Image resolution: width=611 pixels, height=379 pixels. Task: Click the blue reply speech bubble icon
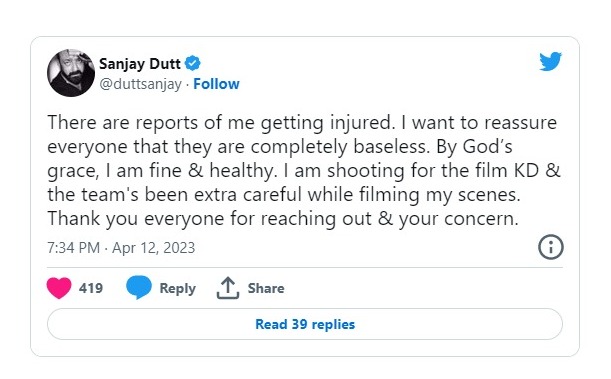coord(139,287)
